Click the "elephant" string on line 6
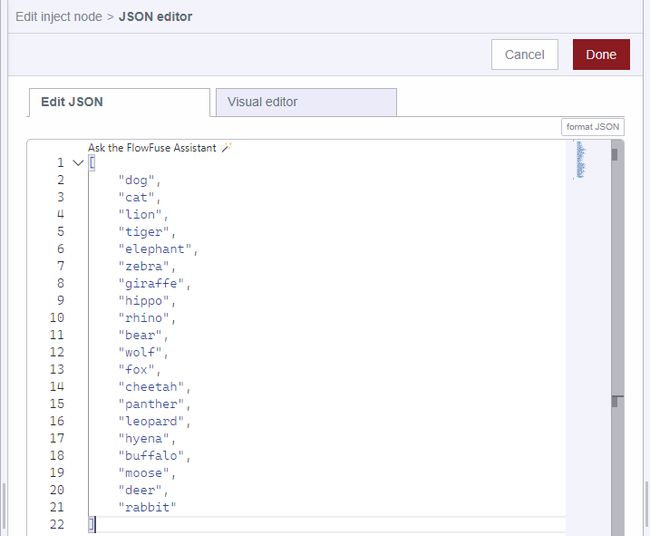The image size is (650, 536). coord(155,249)
